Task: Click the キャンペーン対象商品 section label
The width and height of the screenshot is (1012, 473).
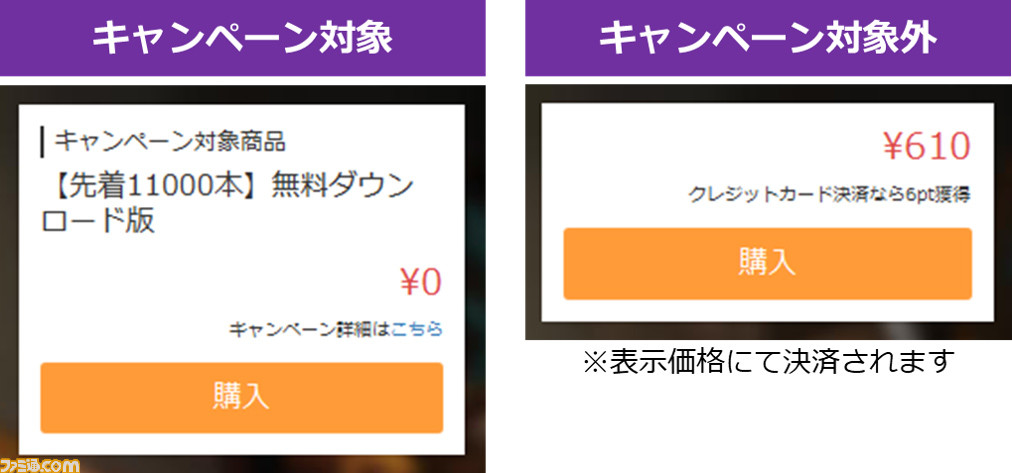Action: coord(170,141)
